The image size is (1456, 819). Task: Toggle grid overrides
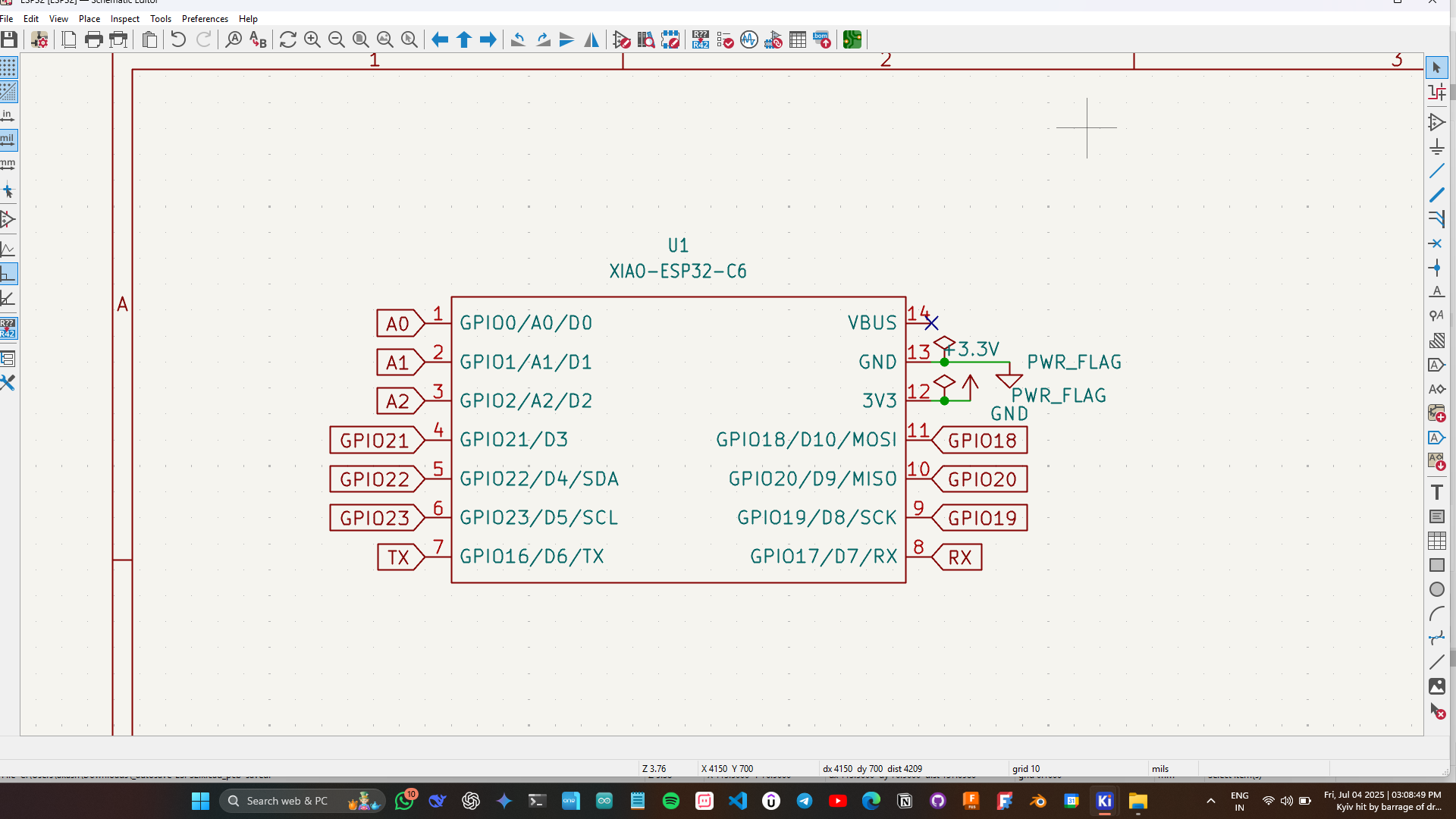click(8, 92)
